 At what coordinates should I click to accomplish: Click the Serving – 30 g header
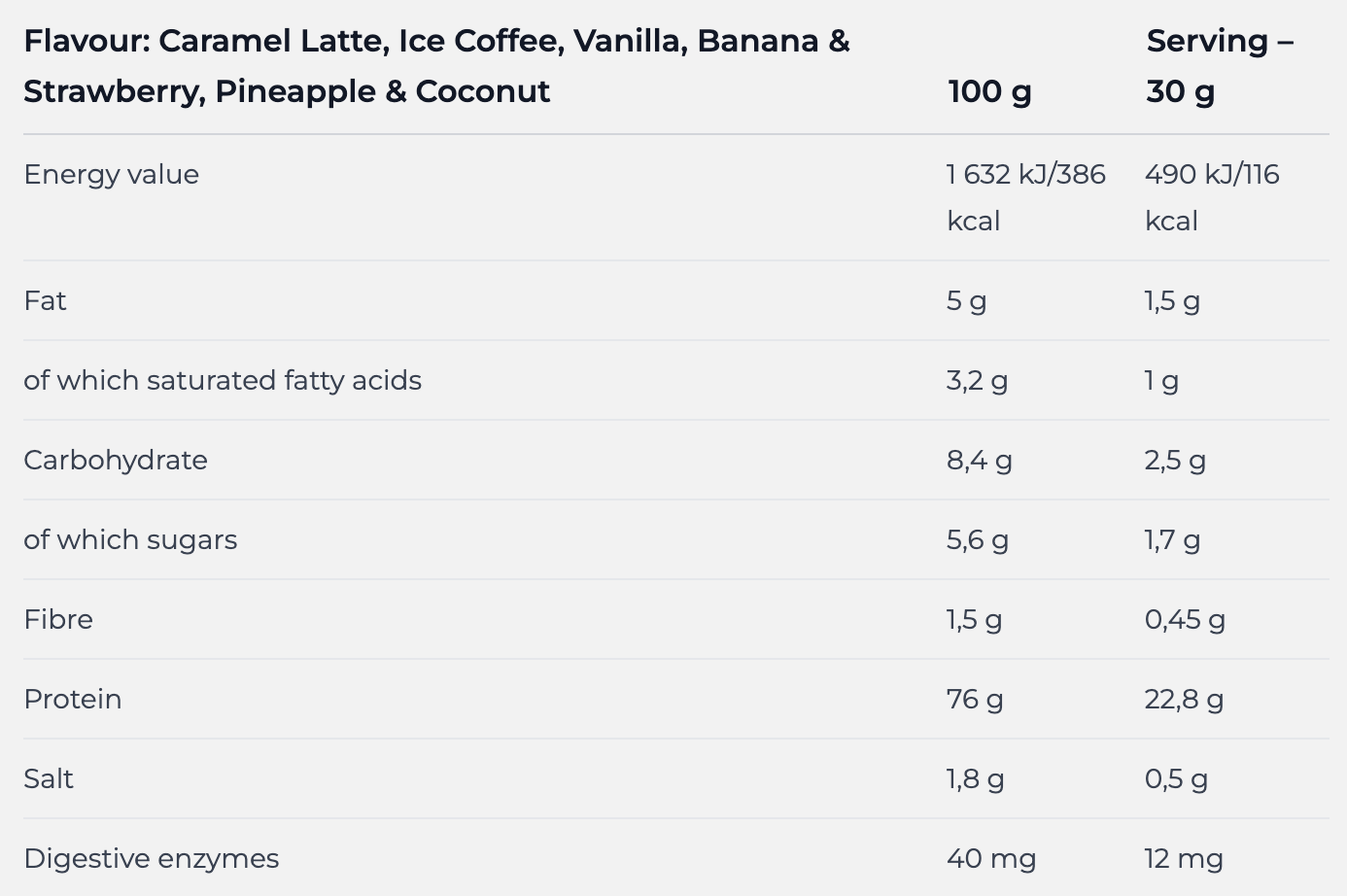pyautogui.click(x=1219, y=66)
